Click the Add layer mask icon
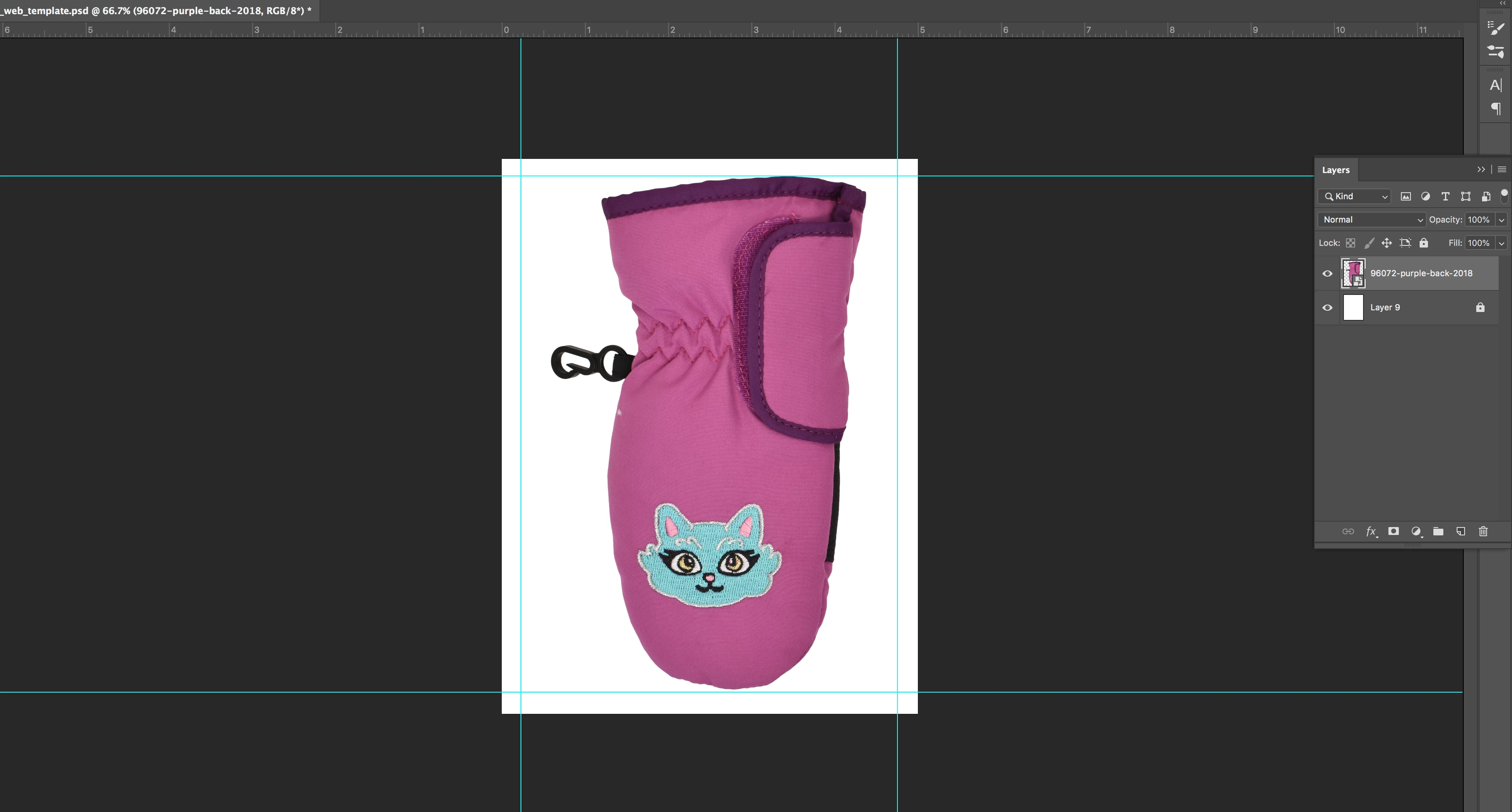The image size is (1512, 812). coord(1393,532)
